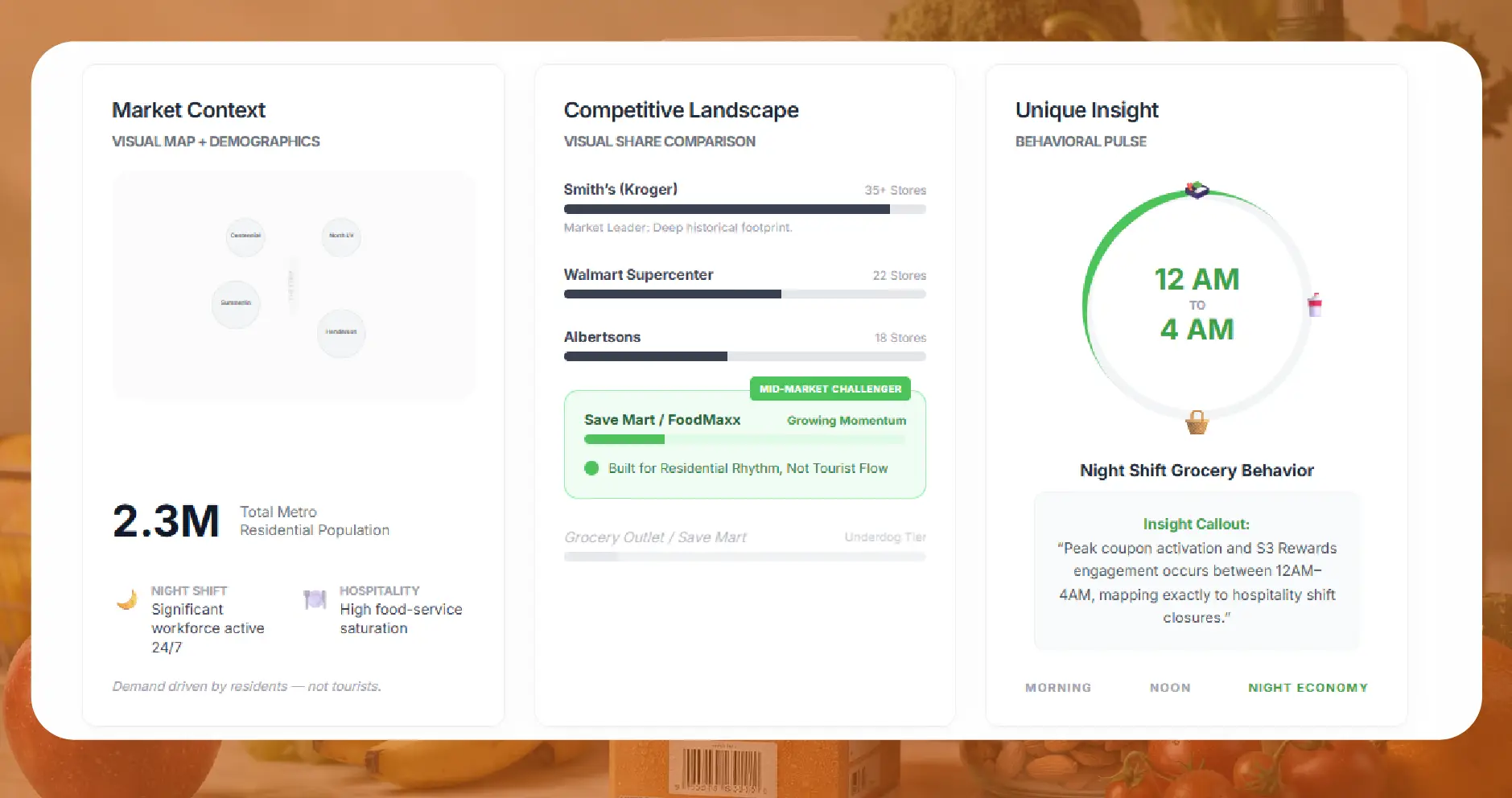Viewport: 1512px width, 798px height.
Task: Select the Centennial map bubble
Action: 245,237
